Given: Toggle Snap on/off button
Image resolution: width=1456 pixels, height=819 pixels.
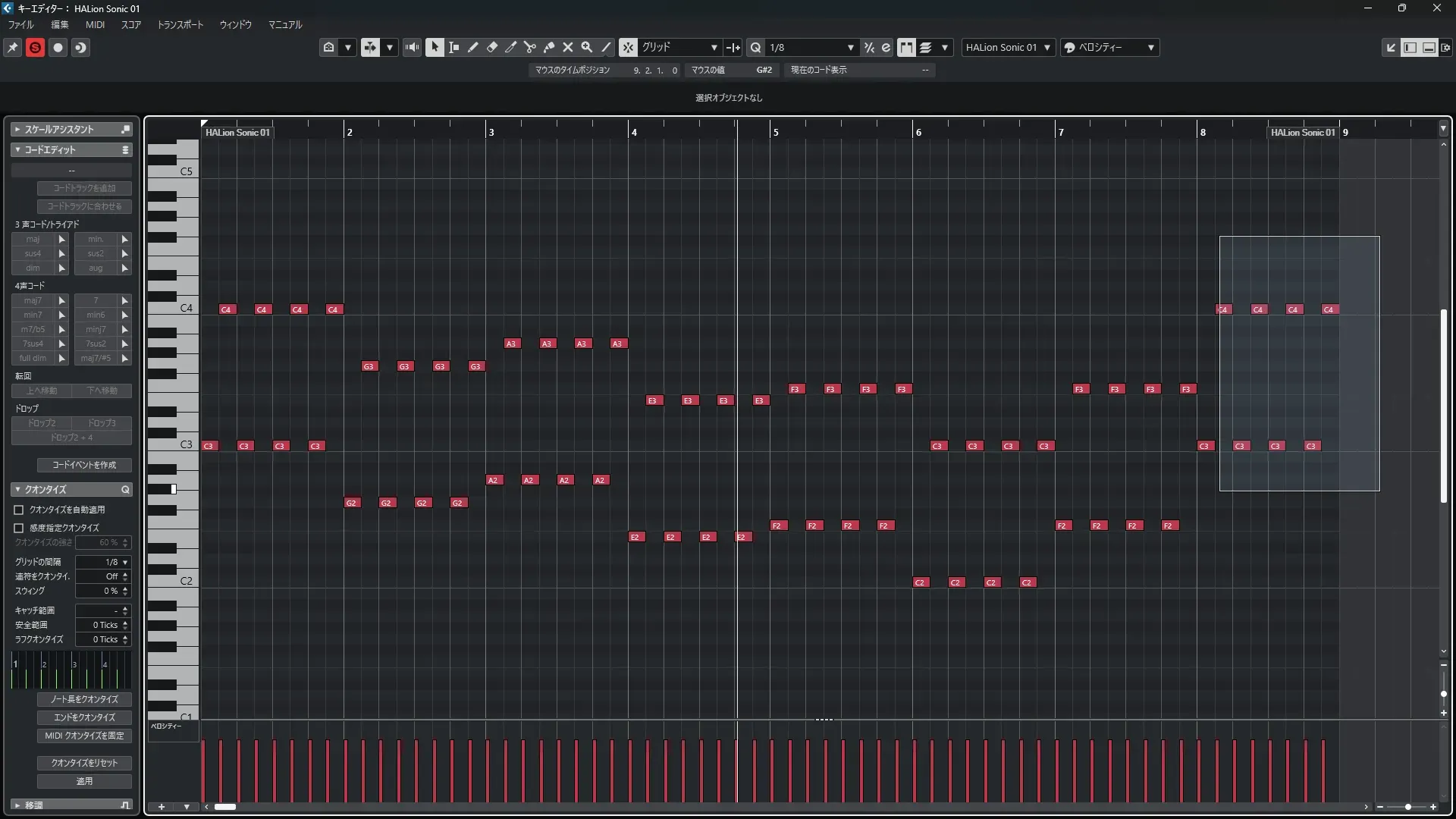Looking at the screenshot, I should [628, 47].
